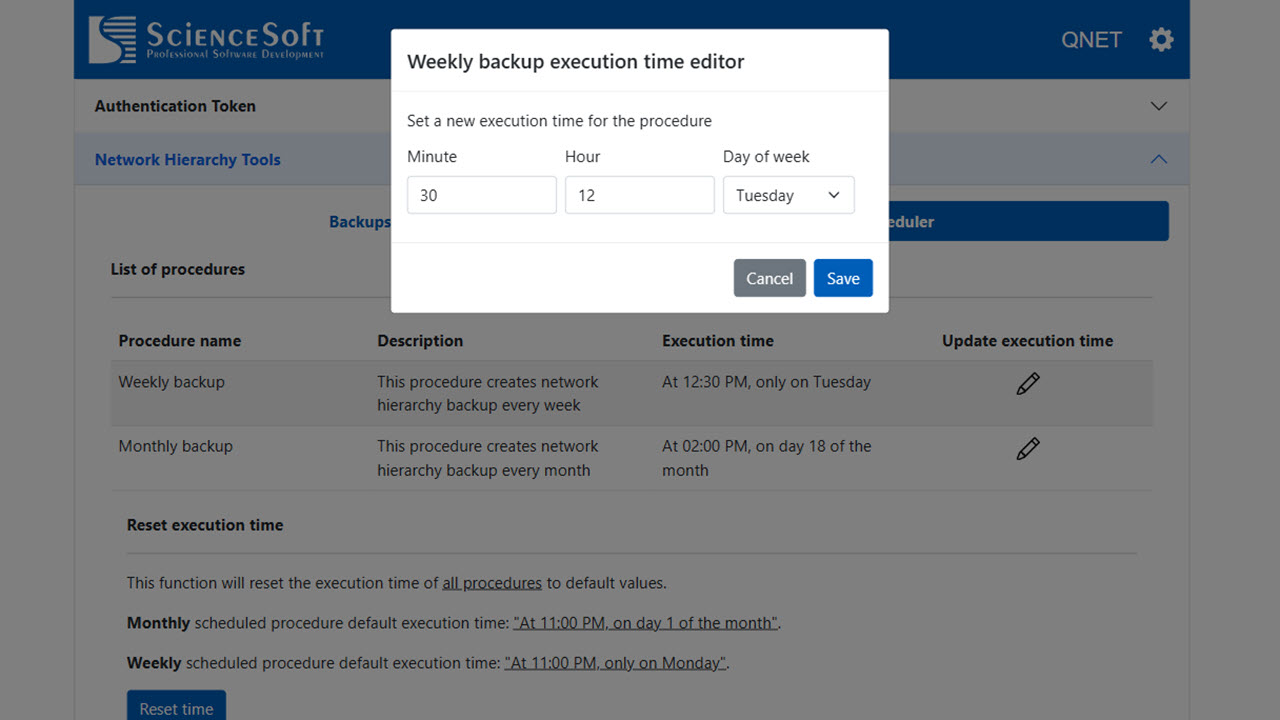
Task: Click the Procedure name column header
Action: click(180, 340)
